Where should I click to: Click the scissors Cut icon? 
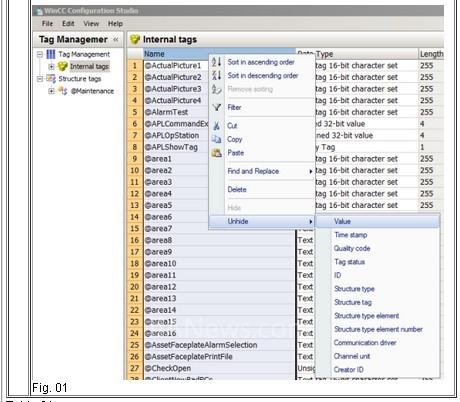216,126
